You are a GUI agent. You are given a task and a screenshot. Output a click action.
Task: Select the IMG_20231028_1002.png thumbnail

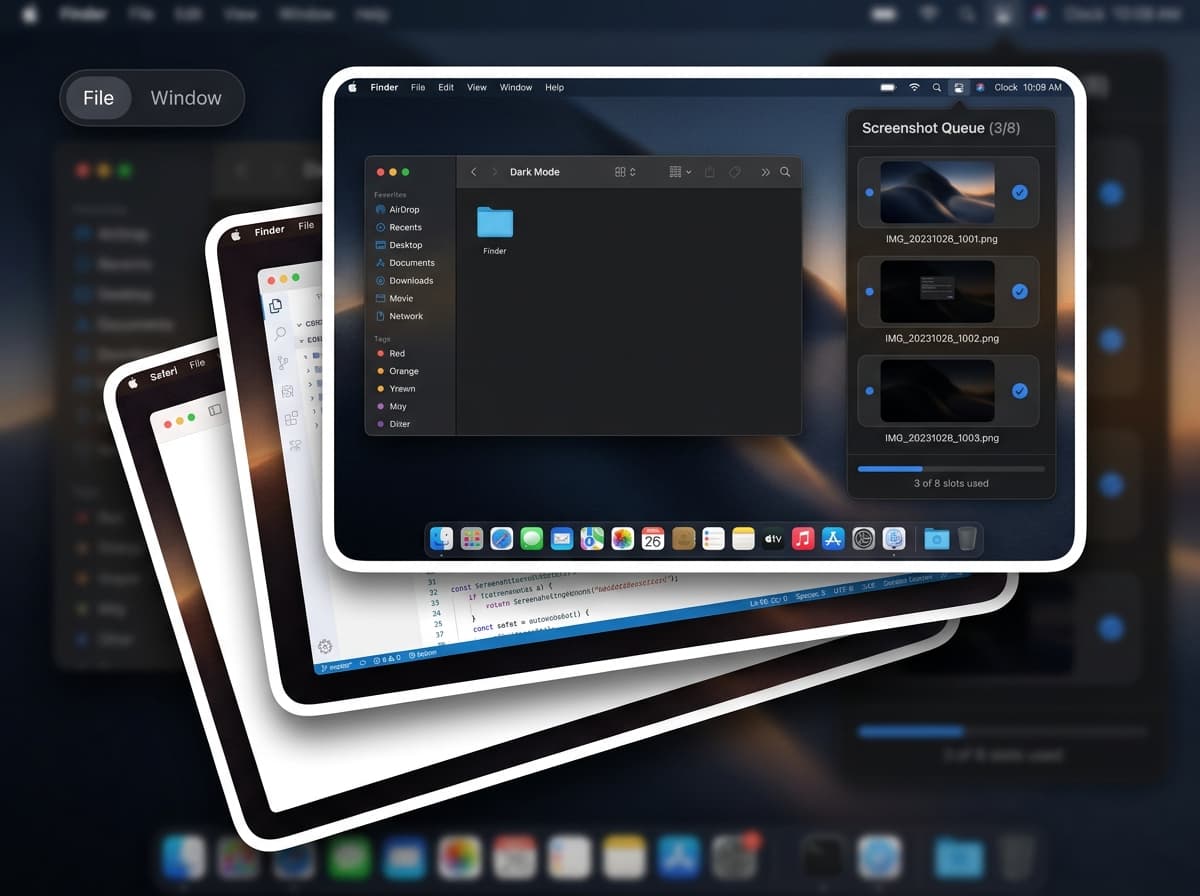[x=937, y=291]
